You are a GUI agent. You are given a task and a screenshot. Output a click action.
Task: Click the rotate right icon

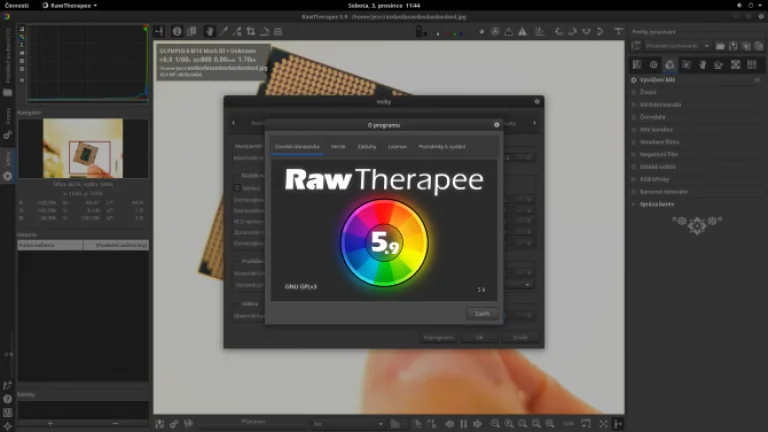573,31
